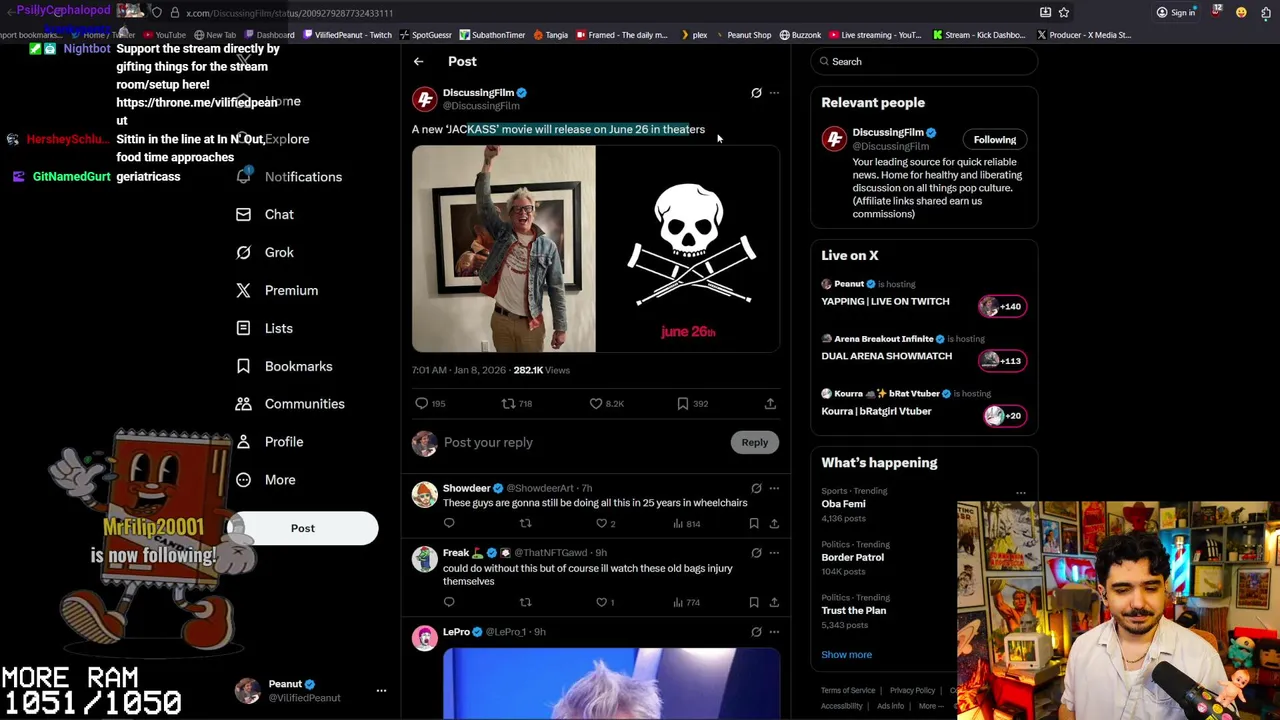This screenshot has width=1280, height=720.
Task: Open more options on DiscussingFilm post
Action: (774, 93)
